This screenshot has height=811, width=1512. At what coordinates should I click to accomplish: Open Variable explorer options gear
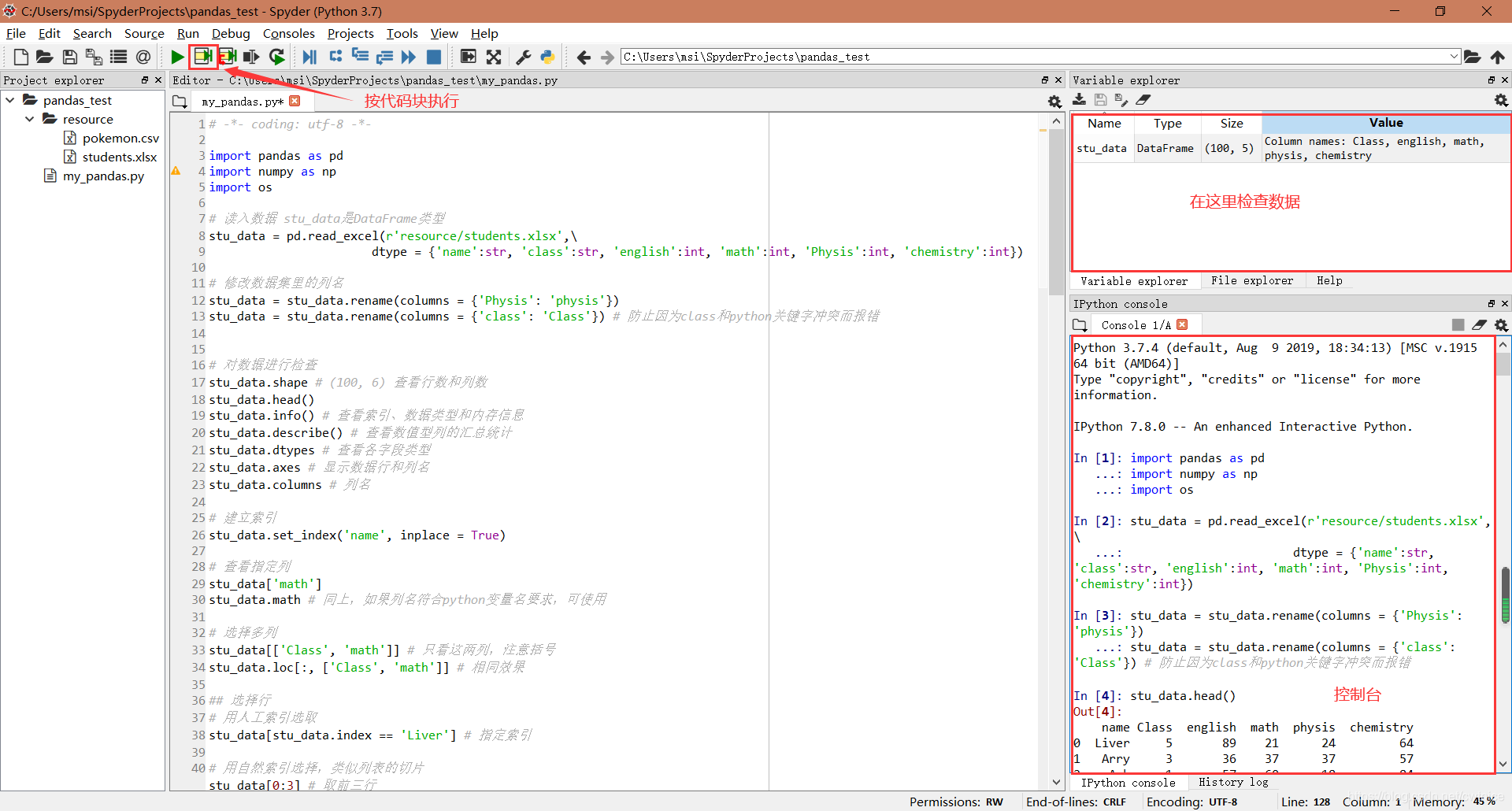pos(1502,100)
